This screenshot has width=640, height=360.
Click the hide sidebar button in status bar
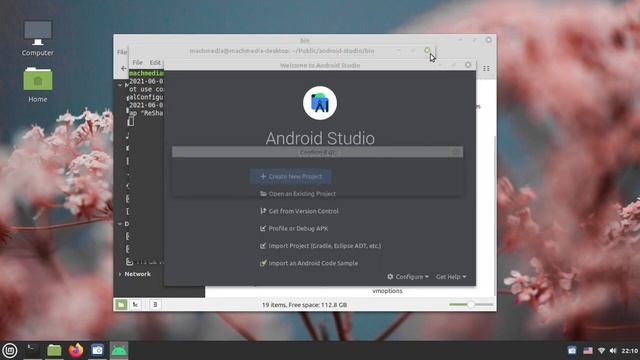(155, 304)
